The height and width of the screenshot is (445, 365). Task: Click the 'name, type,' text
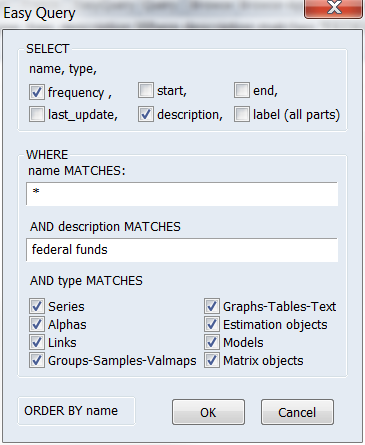(63, 69)
